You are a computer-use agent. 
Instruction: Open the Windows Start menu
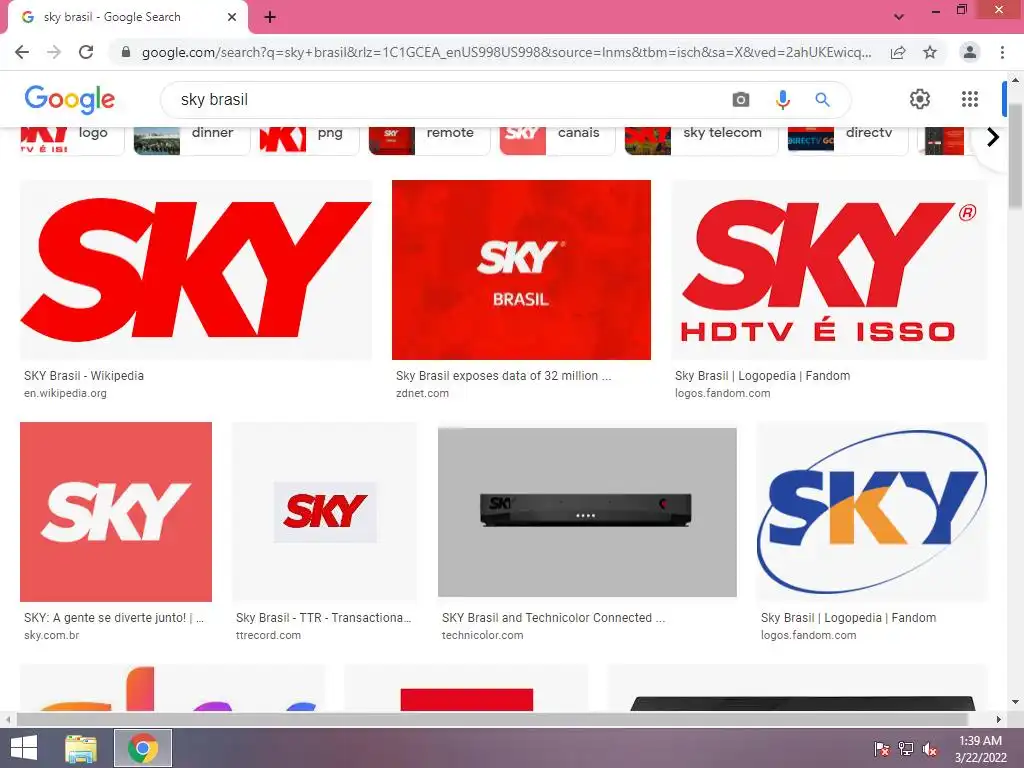(24, 748)
